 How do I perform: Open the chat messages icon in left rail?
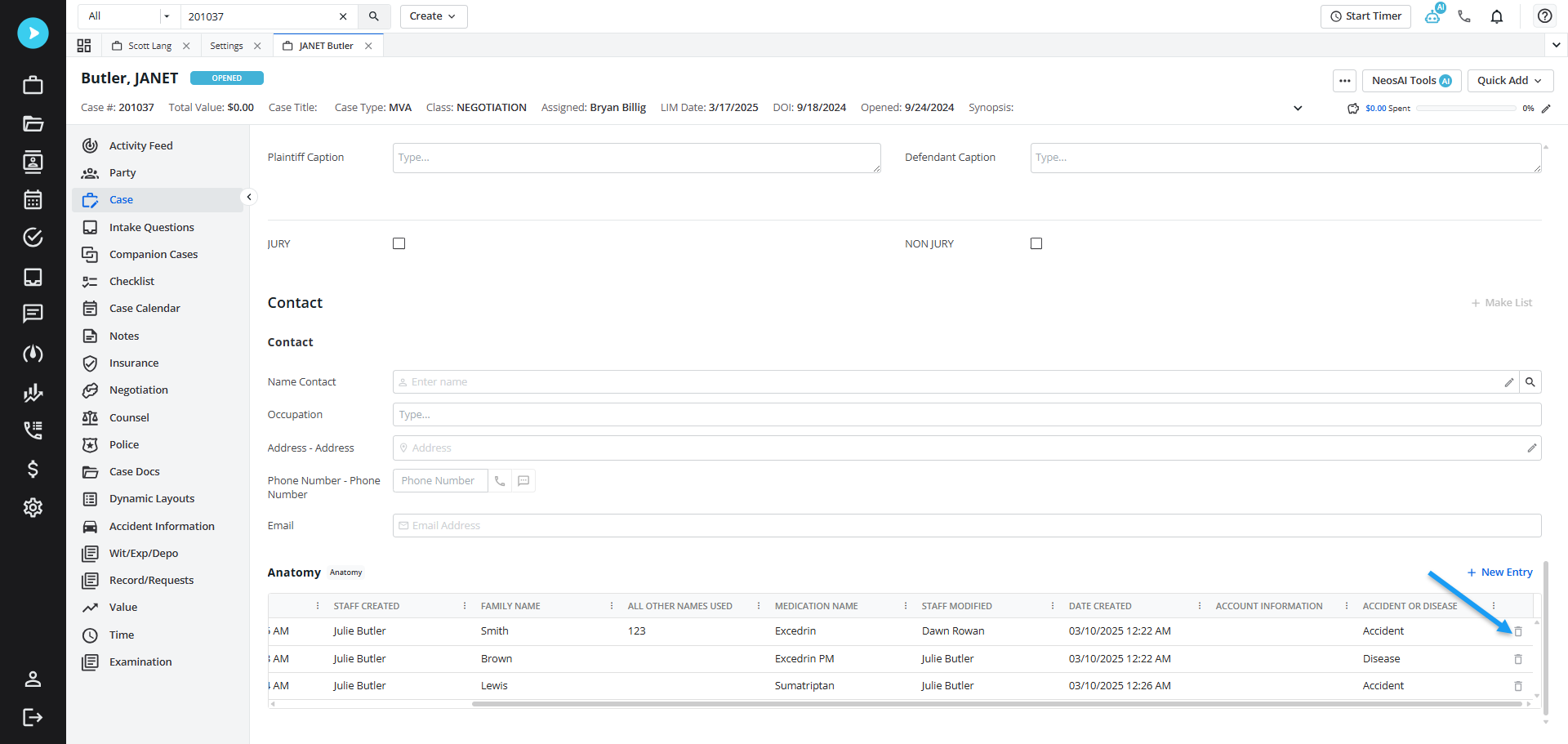click(x=33, y=314)
